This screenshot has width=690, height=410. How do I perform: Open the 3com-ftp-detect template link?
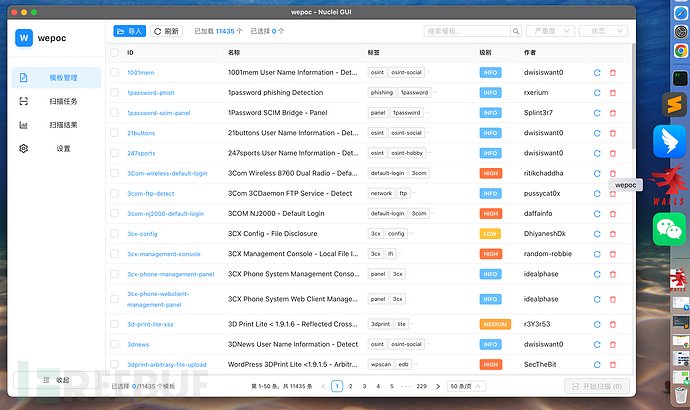click(x=151, y=193)
